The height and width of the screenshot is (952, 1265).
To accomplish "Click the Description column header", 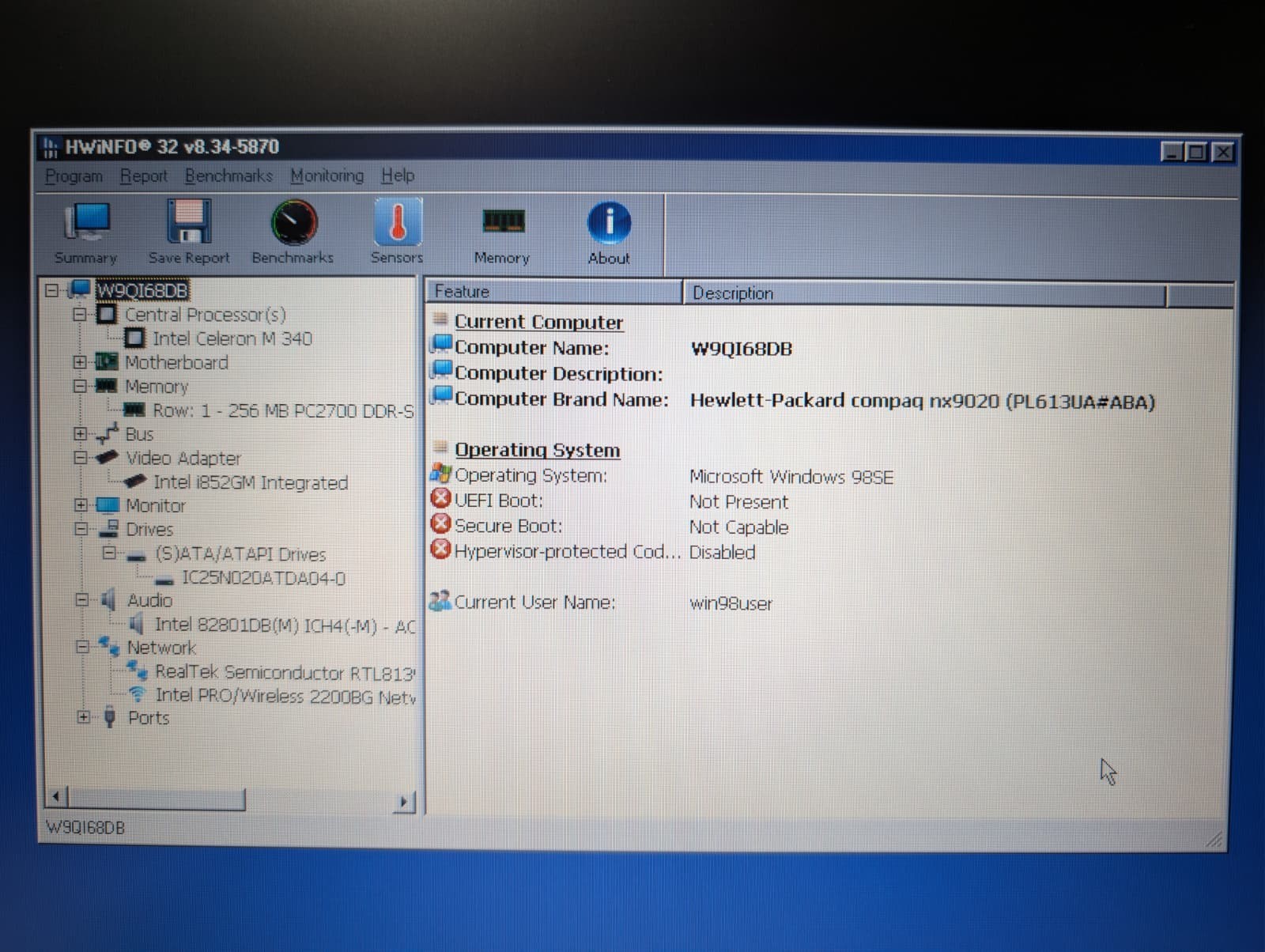I will click(925, 293).
